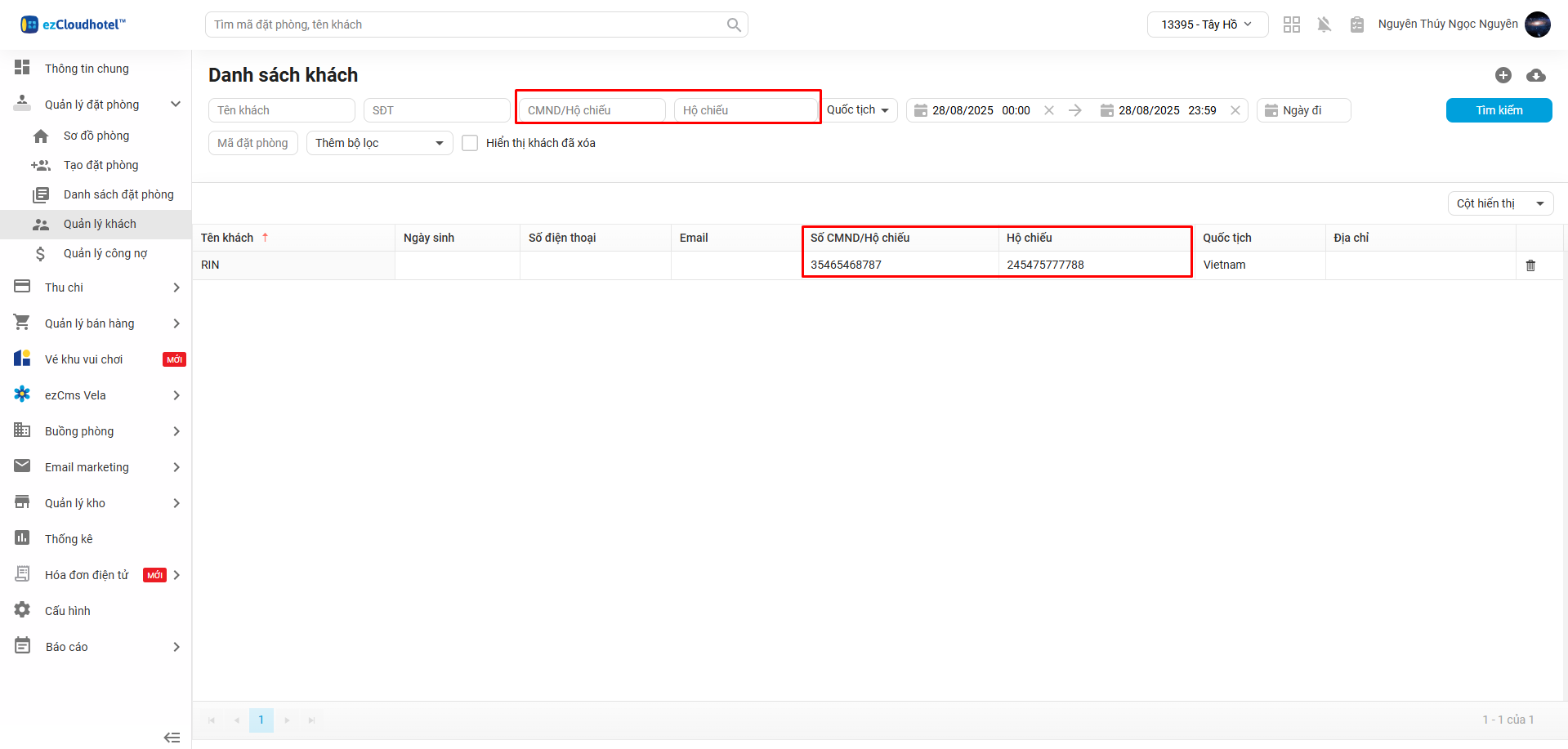
Task: Click the 'Tên khách' filter input
Action: (x=281, y=110)
